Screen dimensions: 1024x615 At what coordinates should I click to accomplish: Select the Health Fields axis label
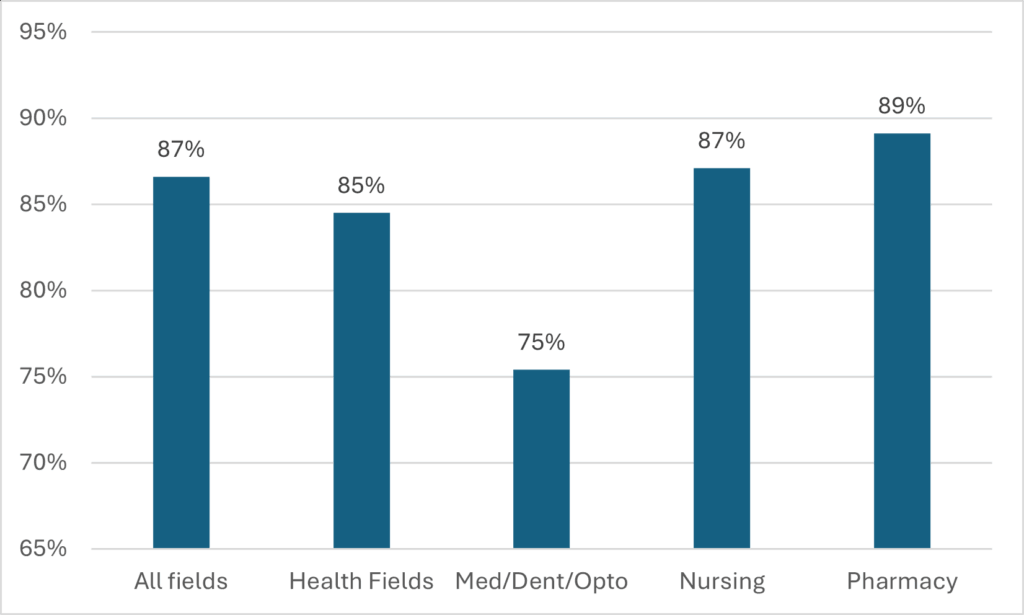tap(361, 581)
